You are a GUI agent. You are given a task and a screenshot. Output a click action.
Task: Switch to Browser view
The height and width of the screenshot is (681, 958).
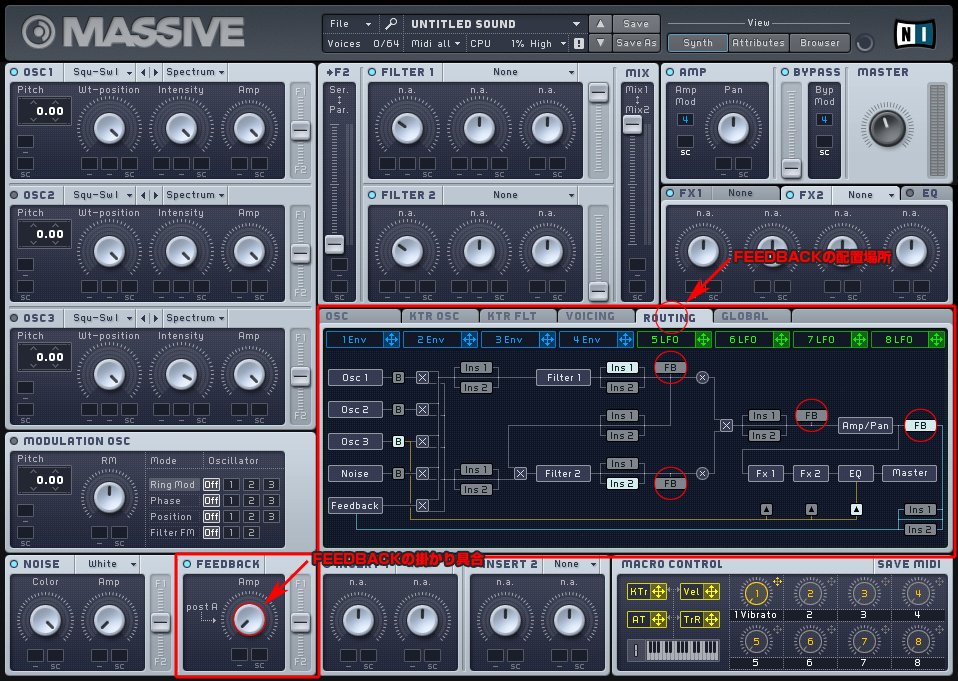(x=820, y=43)
